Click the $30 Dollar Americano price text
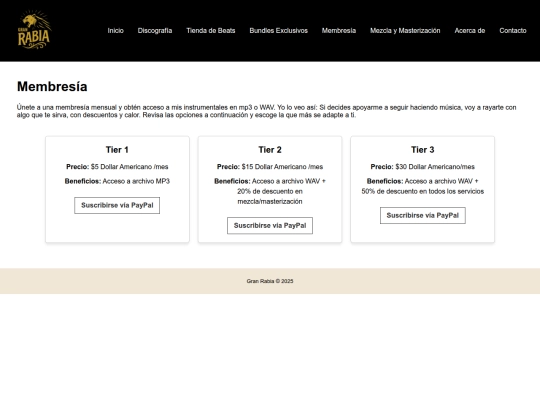Image resolution: width=540 pixels, height=405 pixels. 435,167
